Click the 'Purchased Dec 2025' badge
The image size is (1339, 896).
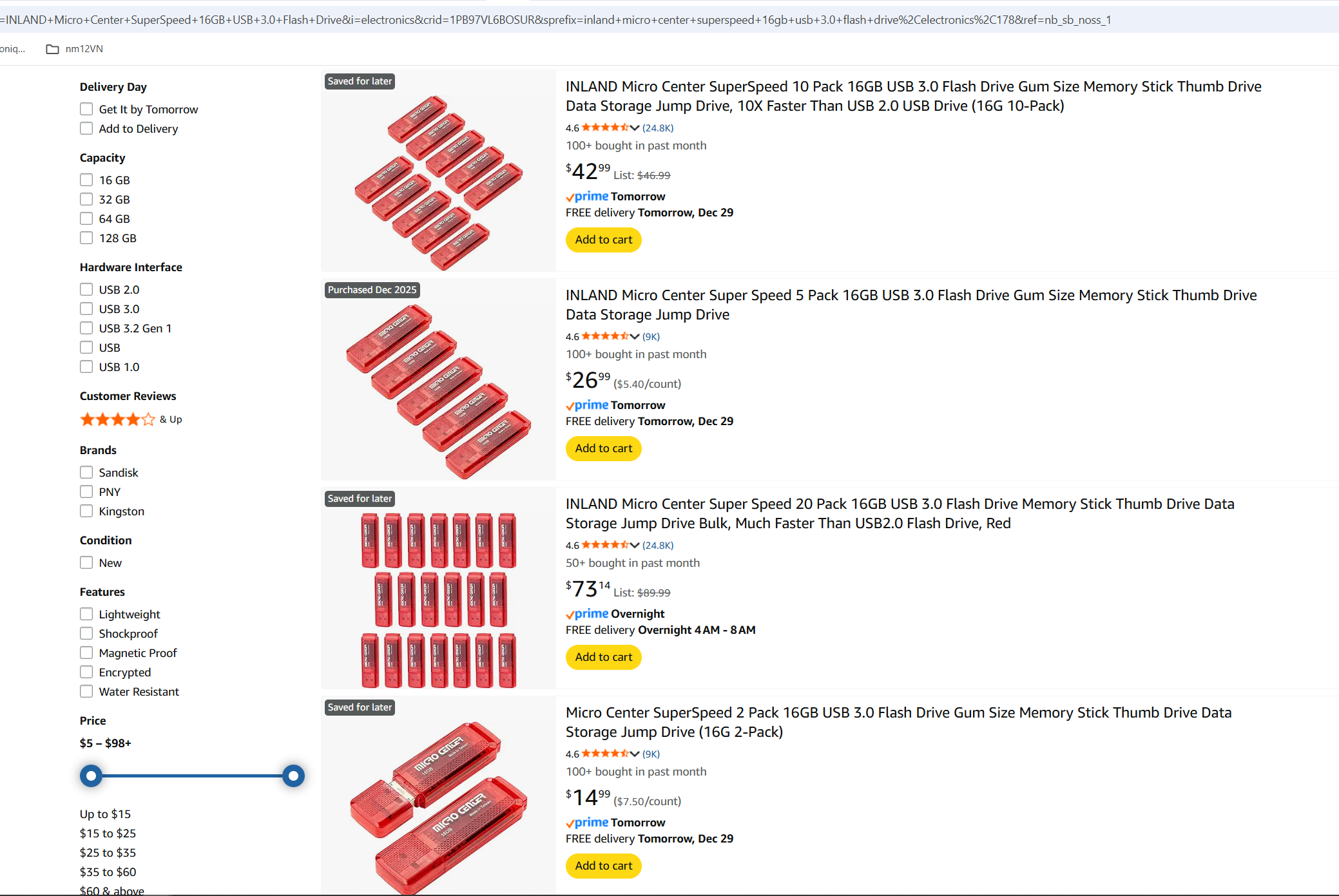tap(372, 290)
